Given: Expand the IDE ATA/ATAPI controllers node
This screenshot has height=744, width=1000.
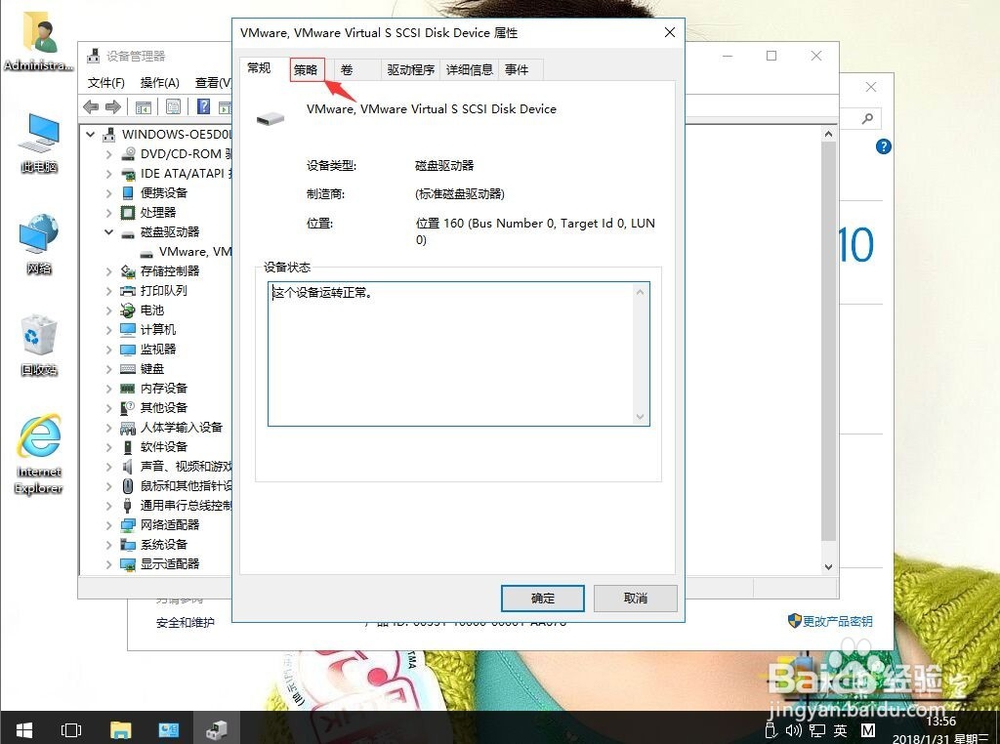Looking at the screenshot, I should (x=108, y=174).
